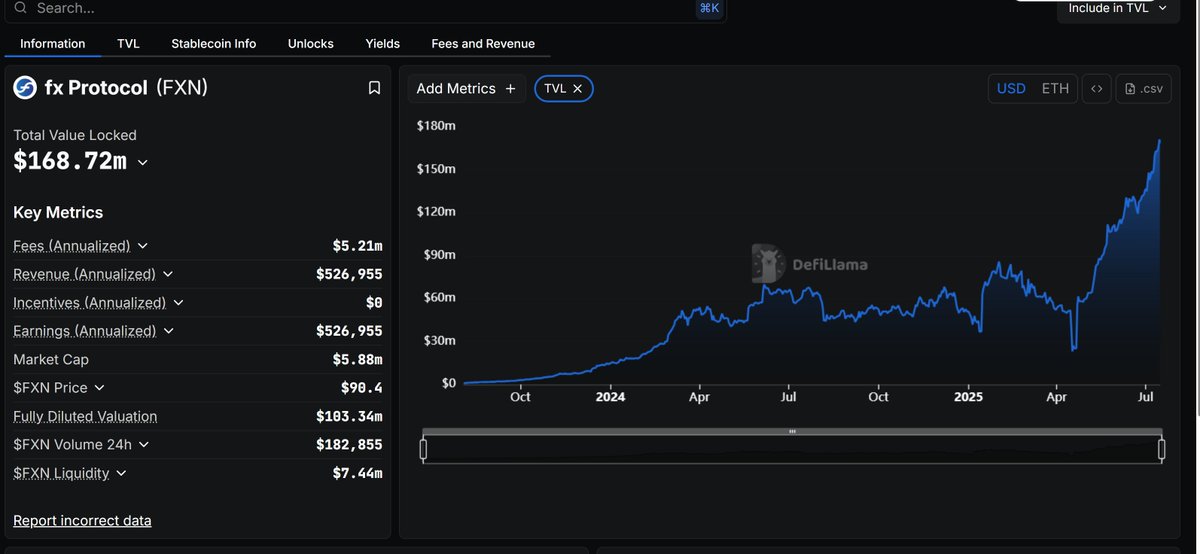The image size is (1200, 554).
Task: Click the Key Metrics heading
Action: point(58,213)
